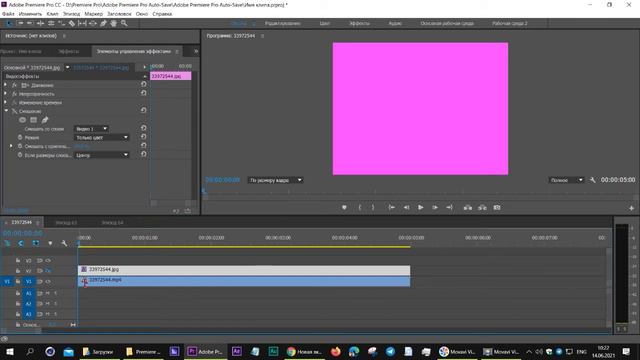This screenshot has width=640, height=360.
Task: Mark in point in Program monitor
Action: 360,208
